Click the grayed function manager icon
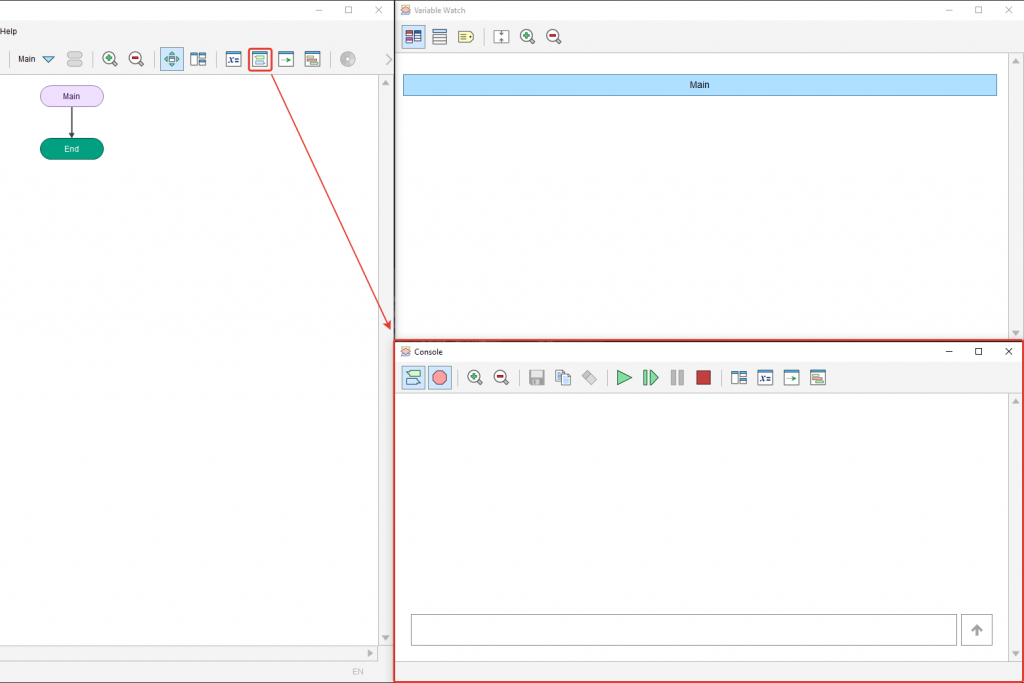The image size is (1024, 683). point(75,59)
